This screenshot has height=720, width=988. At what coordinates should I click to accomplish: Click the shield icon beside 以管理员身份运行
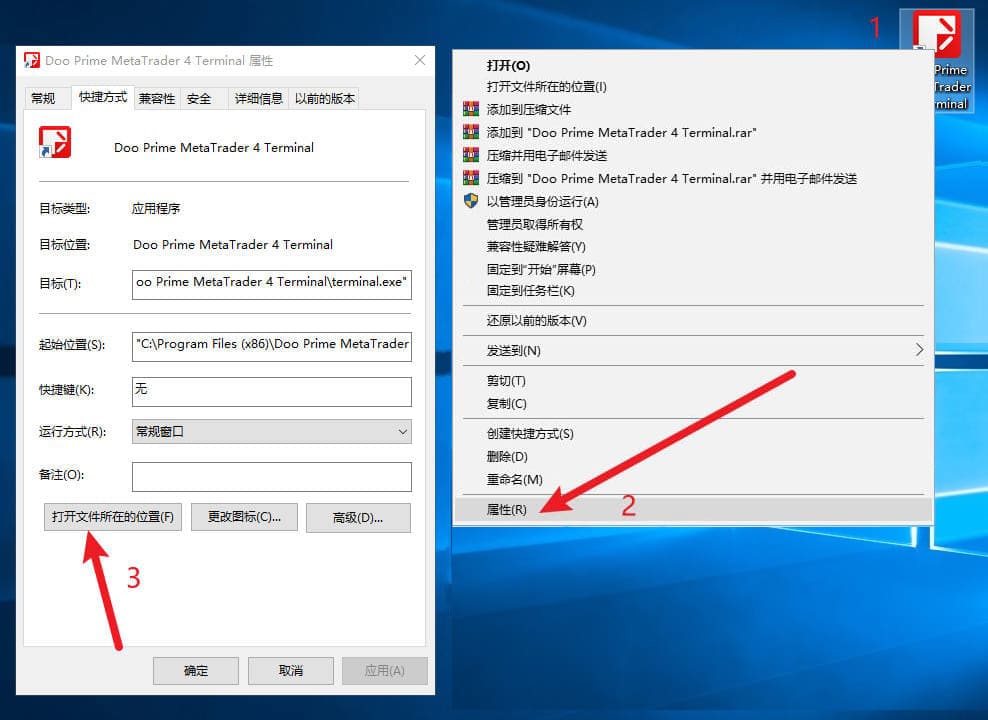tap(471, 201)
